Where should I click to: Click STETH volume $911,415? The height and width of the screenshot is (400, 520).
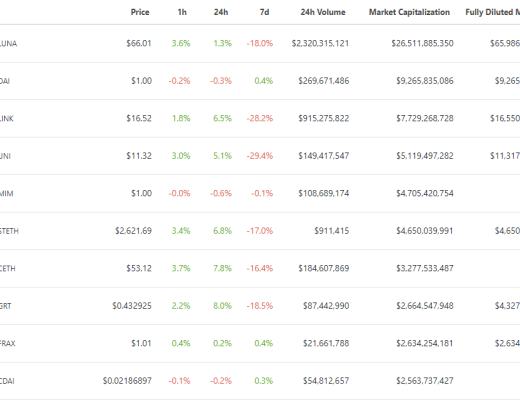coord(332,231)
